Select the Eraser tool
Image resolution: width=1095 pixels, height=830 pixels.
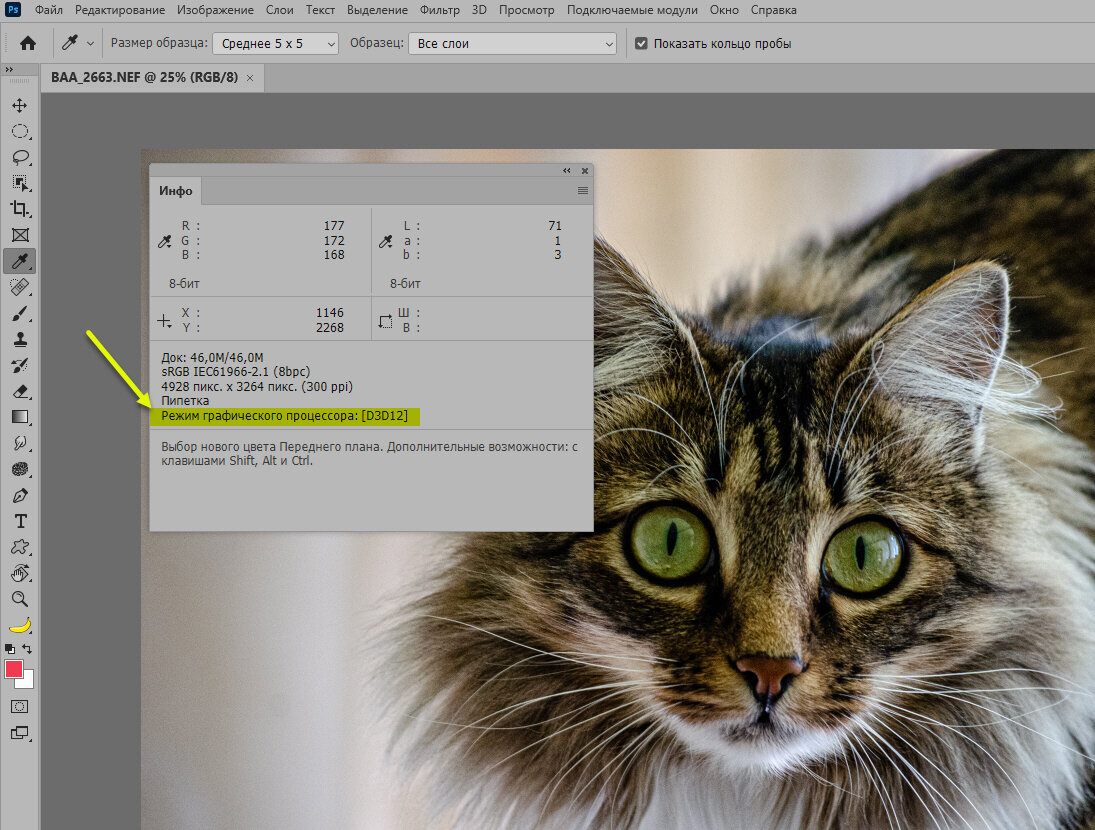(20, 392)
